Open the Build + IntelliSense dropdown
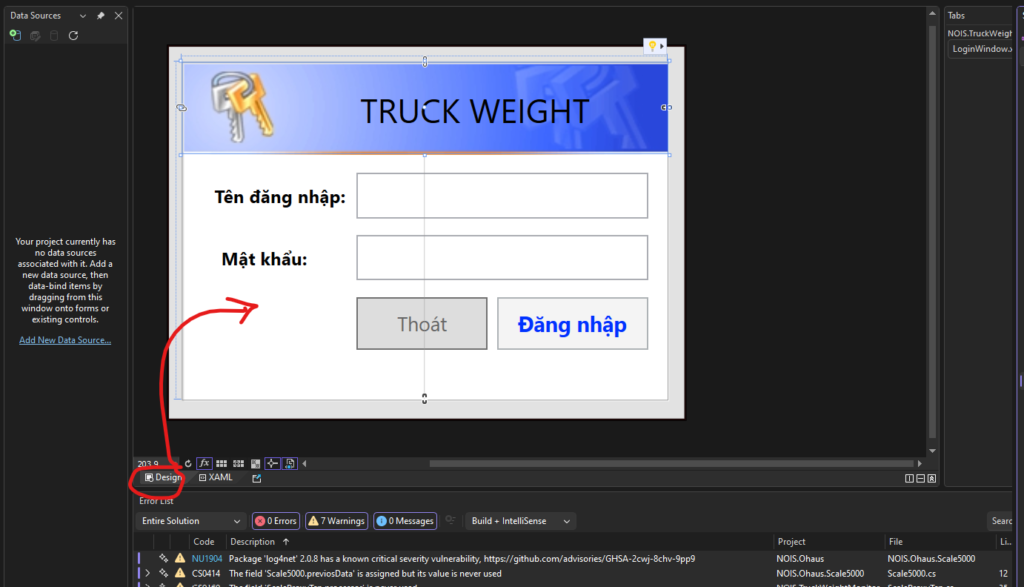 520,521
